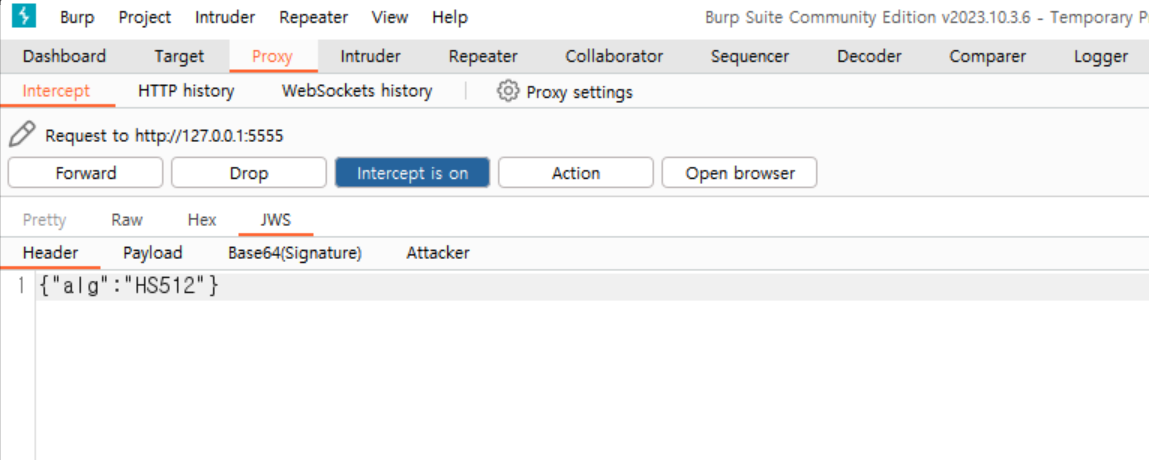1149x460 pixels.
Task: Open the Burp menu
Action: coord(77,18)
